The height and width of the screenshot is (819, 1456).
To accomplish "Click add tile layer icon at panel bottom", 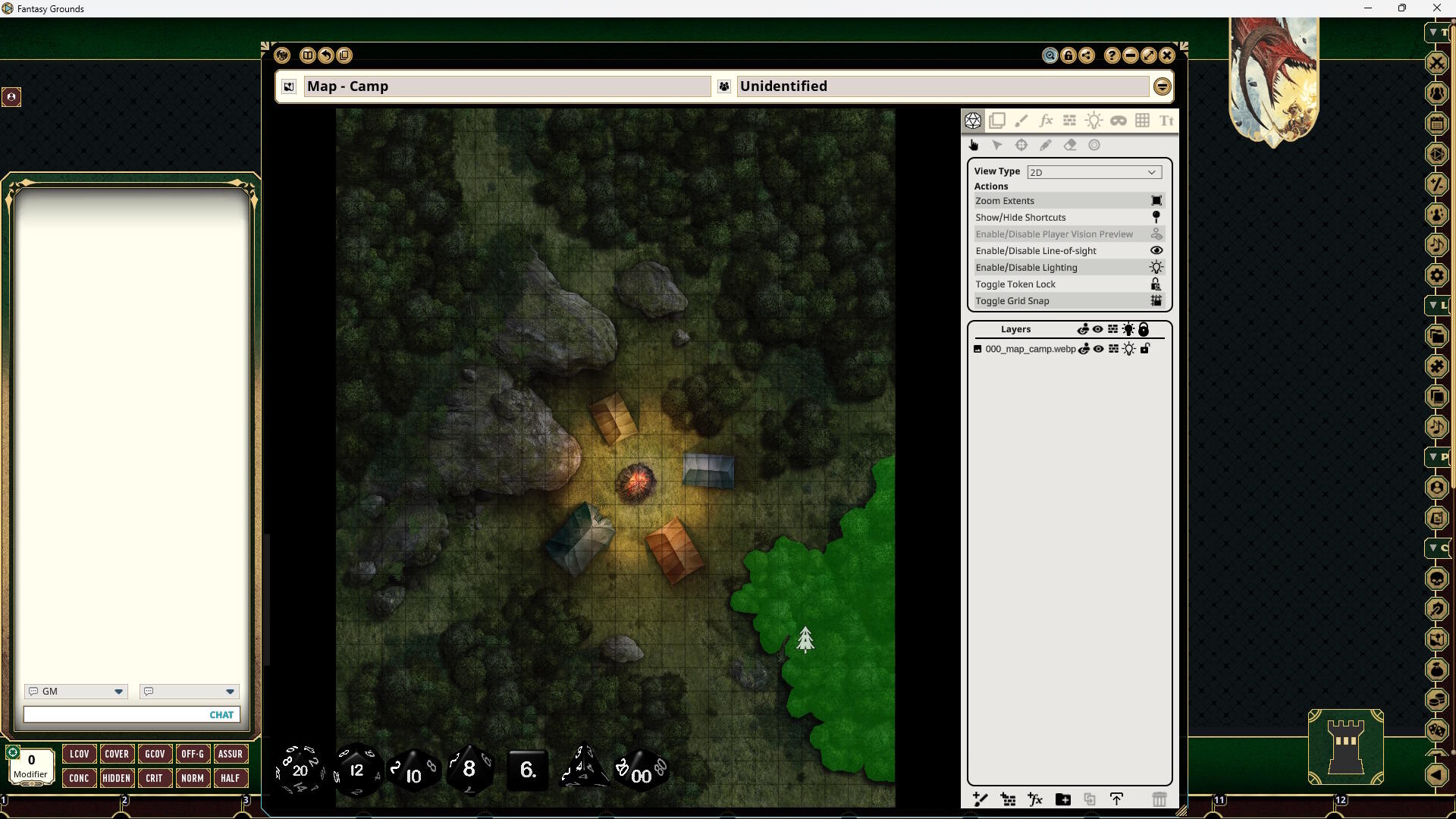I will coord(1008,799).
